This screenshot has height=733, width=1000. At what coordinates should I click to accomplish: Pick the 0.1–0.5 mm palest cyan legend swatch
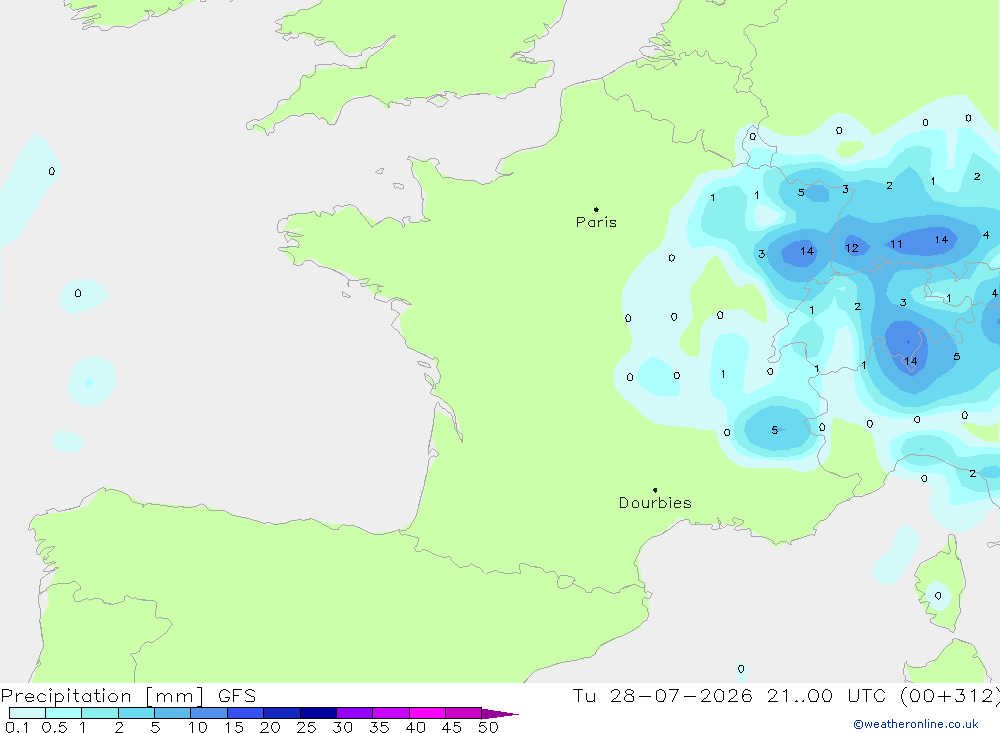[27, 713]
